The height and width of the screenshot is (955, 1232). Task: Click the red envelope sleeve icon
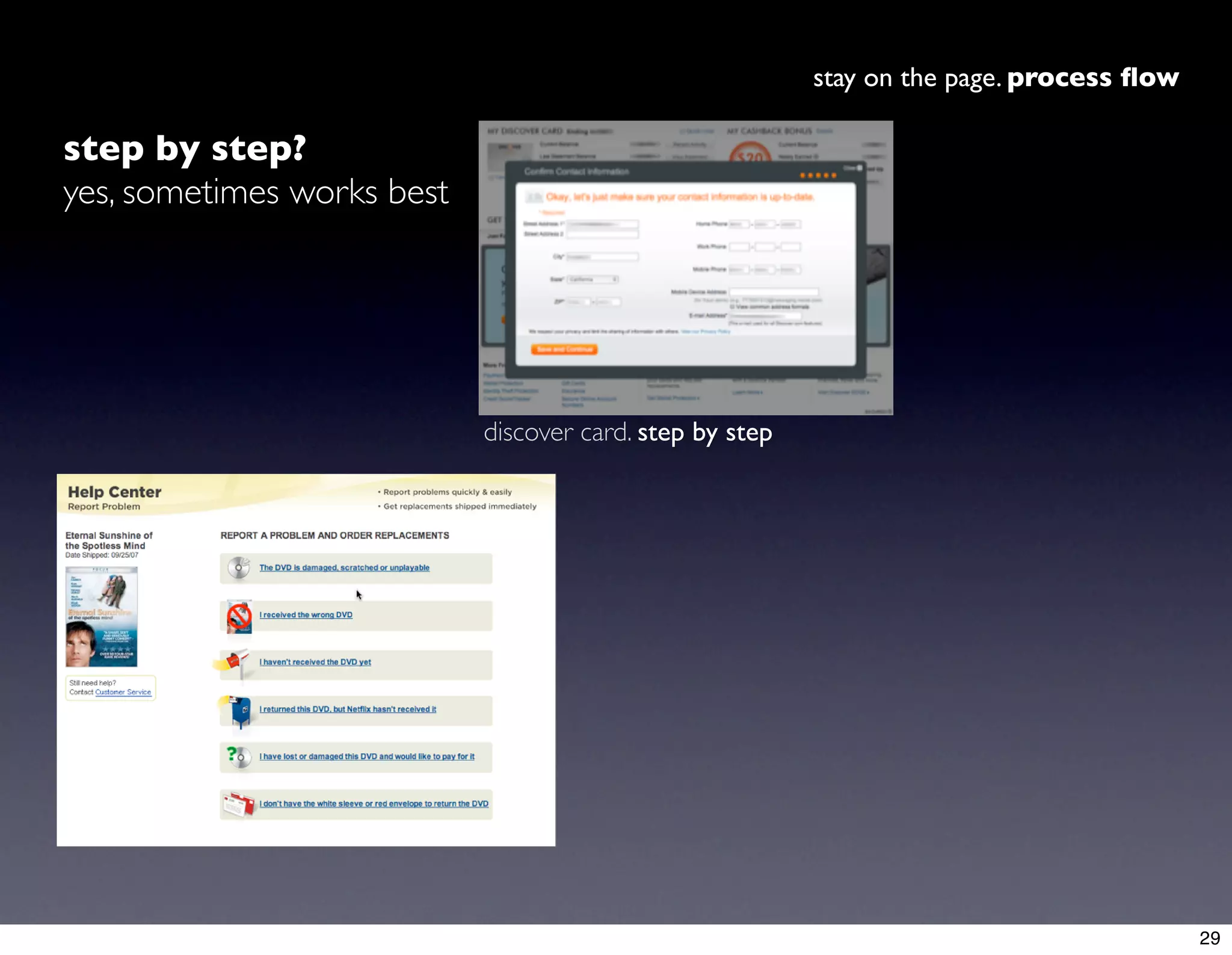239,805
